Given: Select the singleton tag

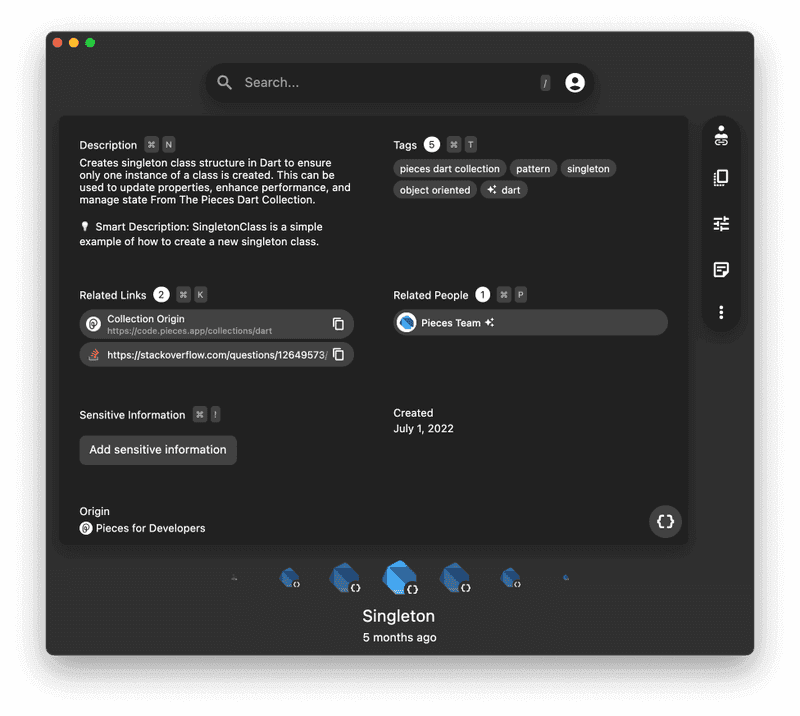Looking at the screenshot, I should tap(588, 168).
